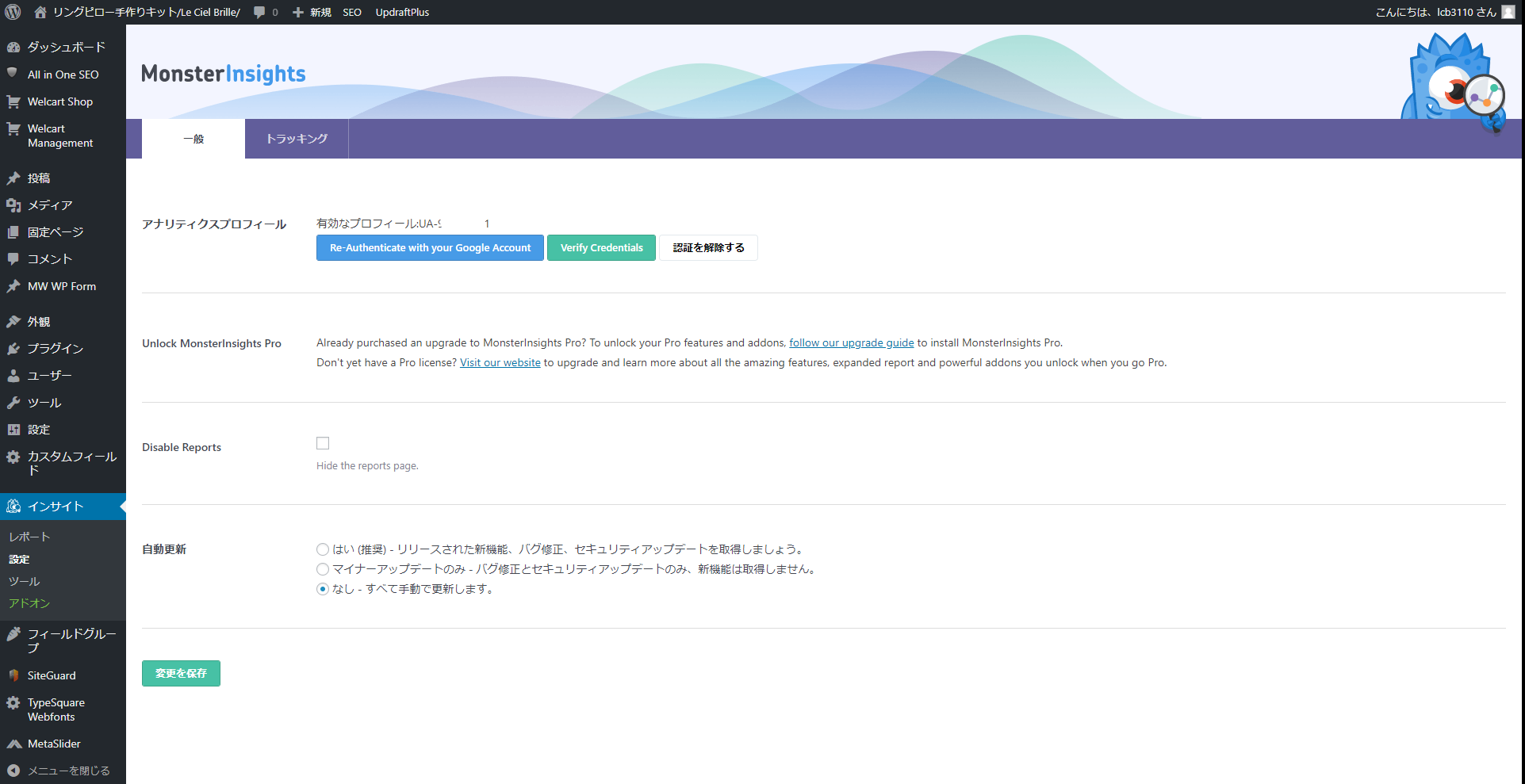Click the collapse menu arrow icon
This screenshot has height=784, width=1525.
tap(13, 771)
